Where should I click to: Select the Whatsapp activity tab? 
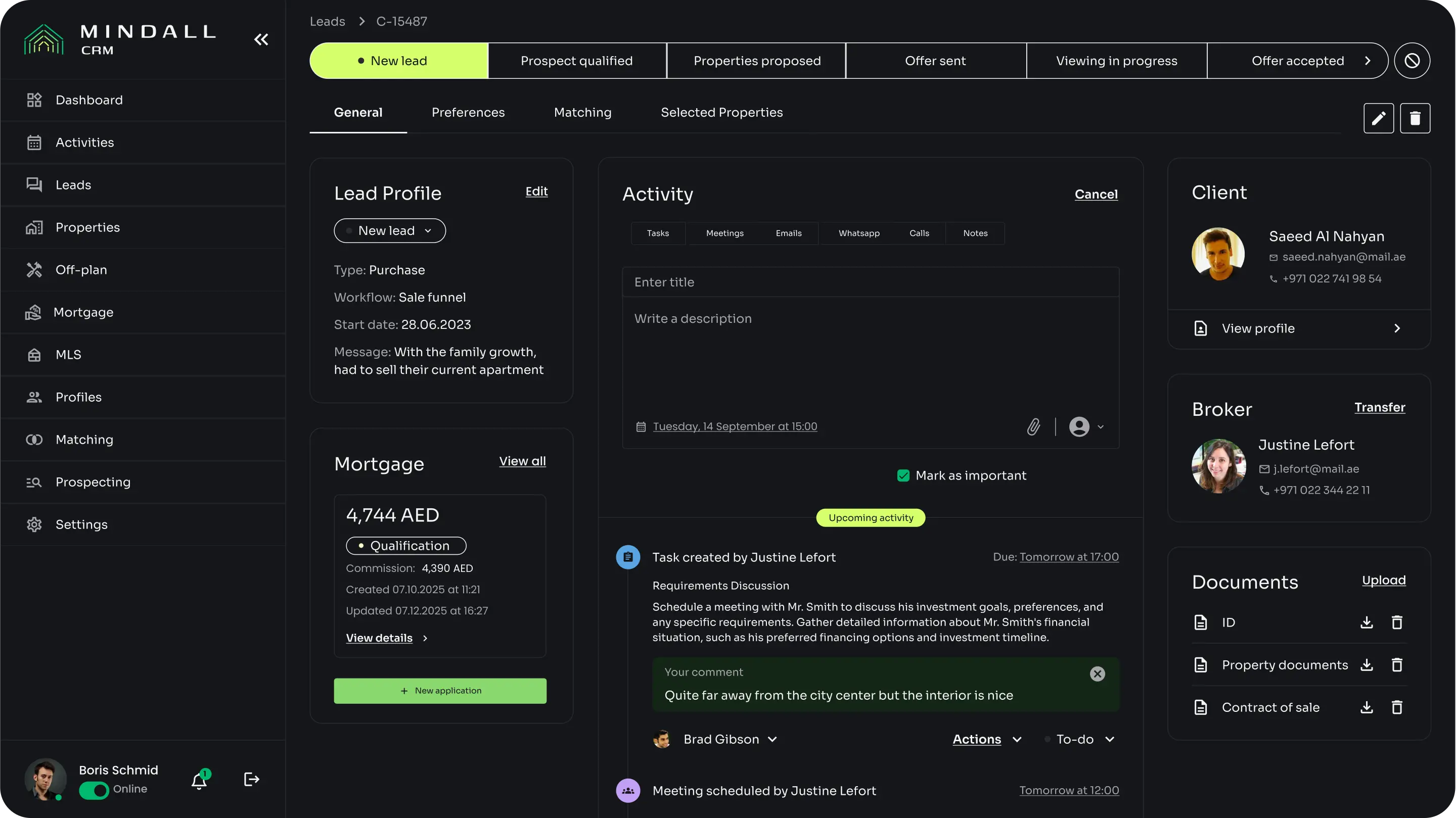[x=858, y=233]
